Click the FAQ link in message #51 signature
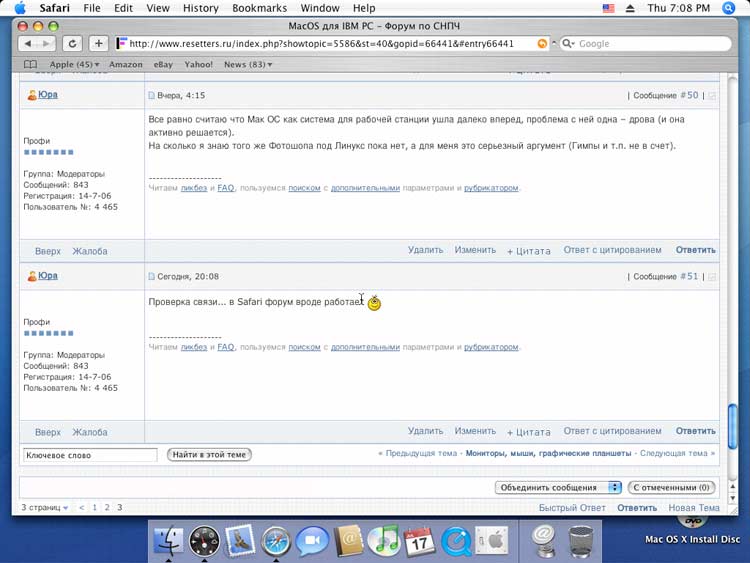The image size is (750, 563). pos(226,347)
